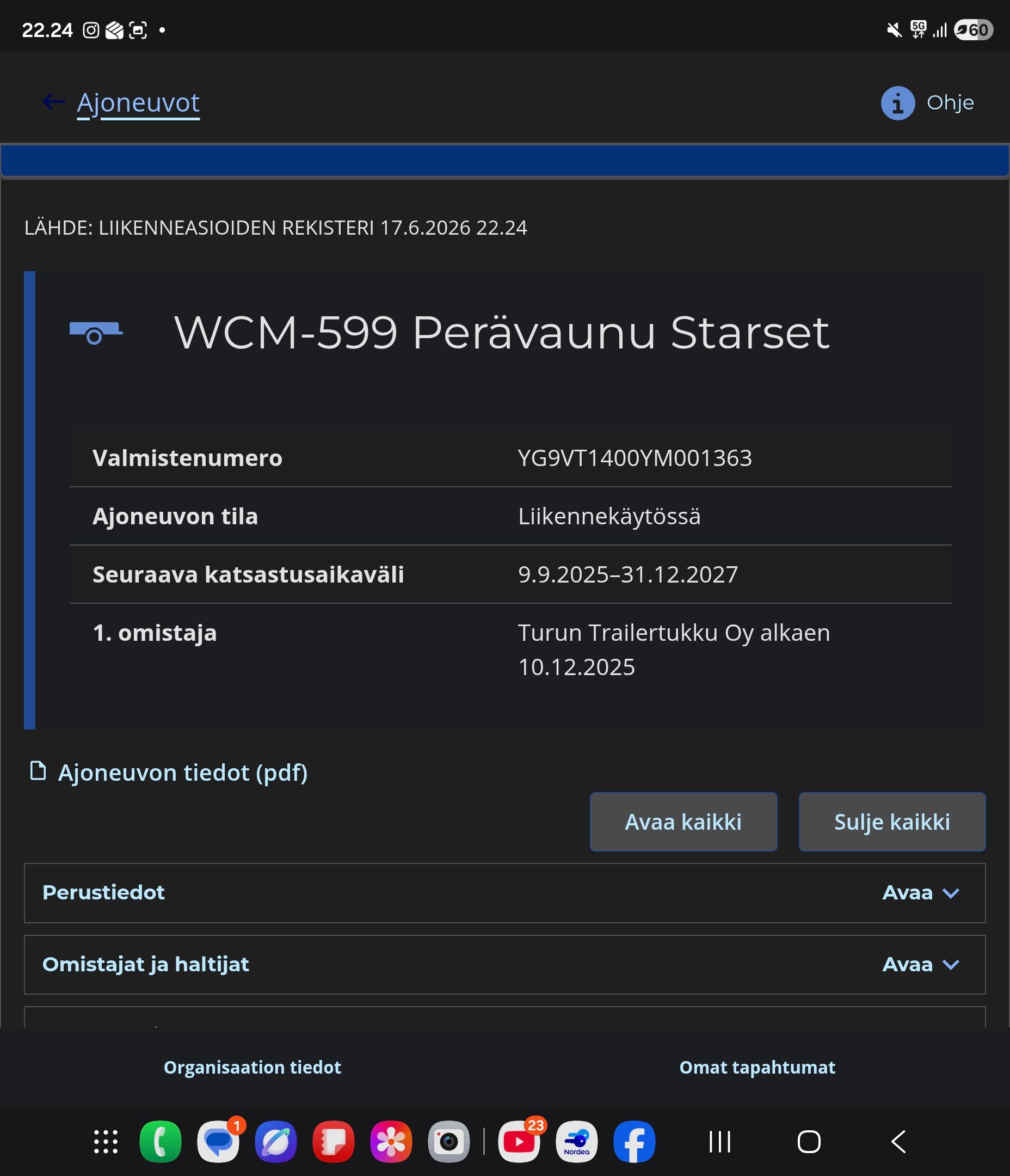1010x1176 pixels.
Task: Click Sulje kaikki button
Action: click(x=892, y=822)
